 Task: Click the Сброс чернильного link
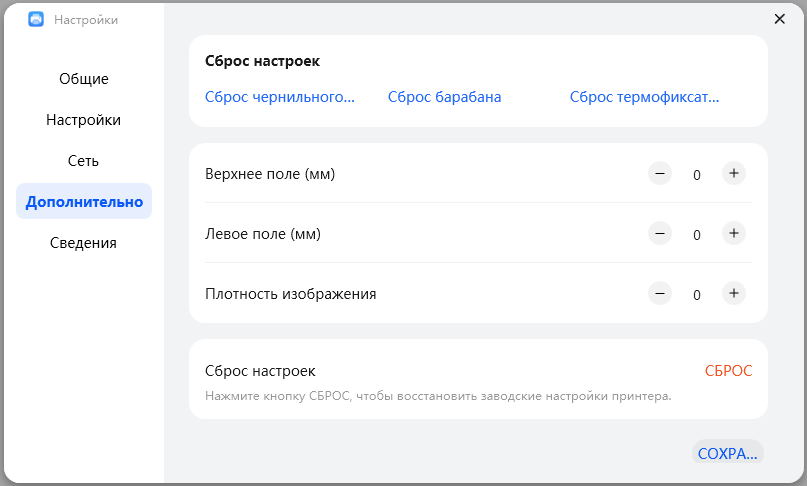pyautogui.click(x=280, y=97)
